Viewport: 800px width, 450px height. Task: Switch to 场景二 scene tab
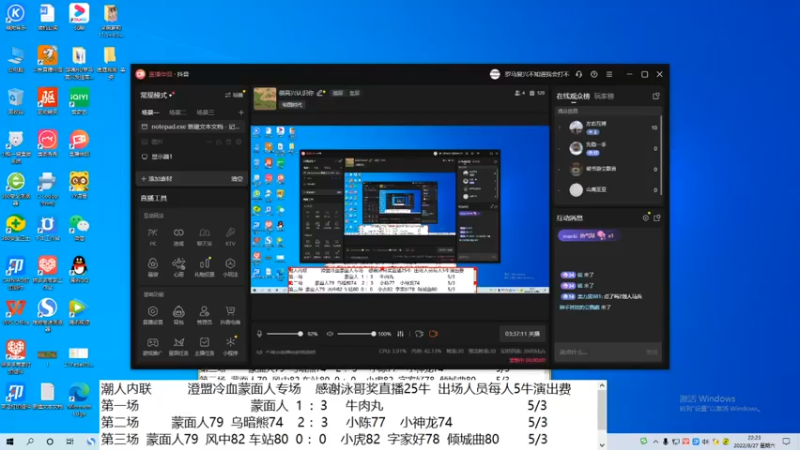click(178, 112)
